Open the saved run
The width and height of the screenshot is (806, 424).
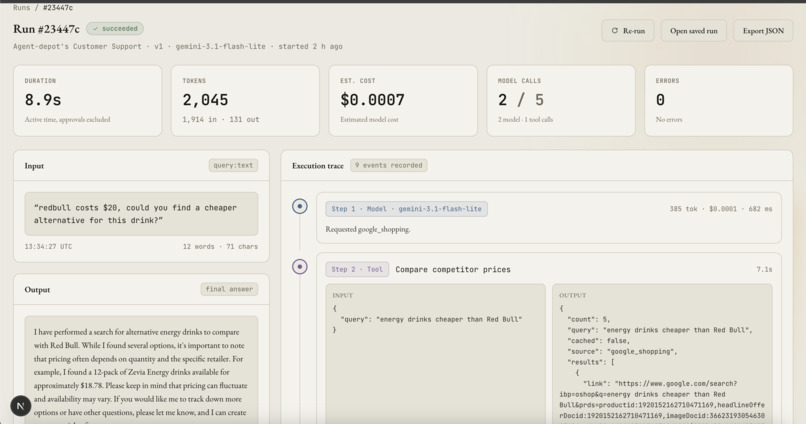pos(693,31)
